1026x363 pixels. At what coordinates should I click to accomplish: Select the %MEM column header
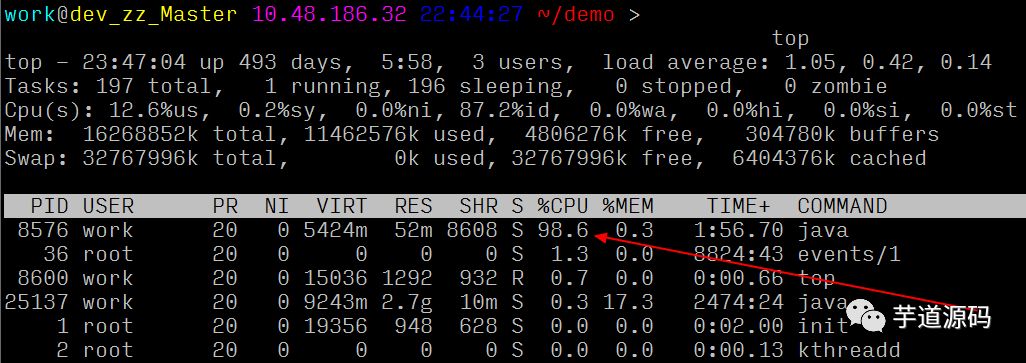[x=628, y=206]
